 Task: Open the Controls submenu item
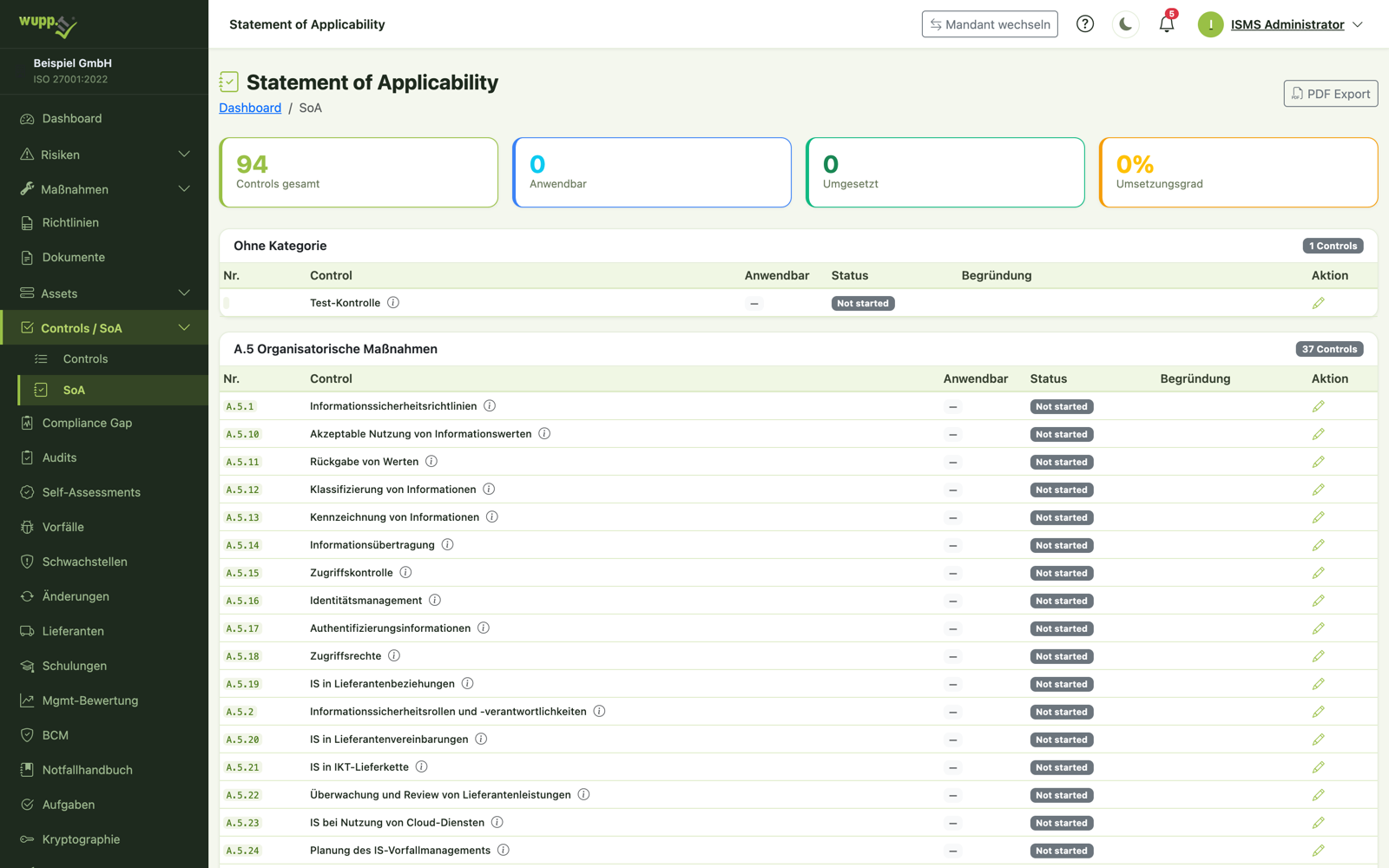pos(113,359)
